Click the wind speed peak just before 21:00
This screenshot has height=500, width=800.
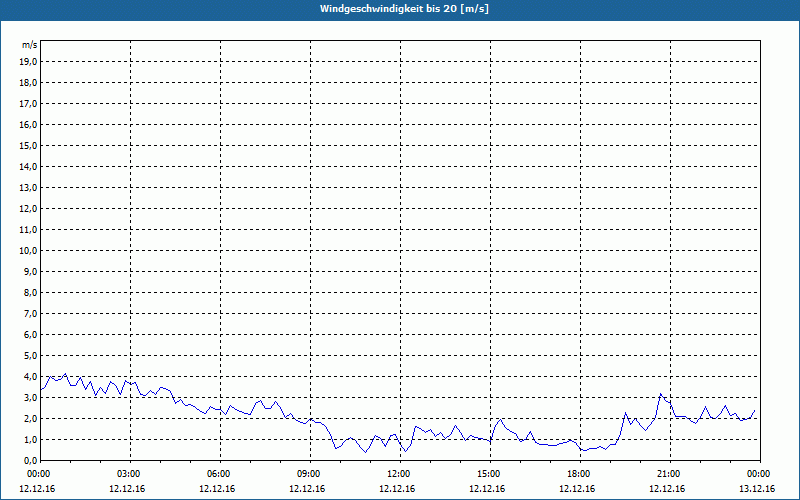click(660, 395)
